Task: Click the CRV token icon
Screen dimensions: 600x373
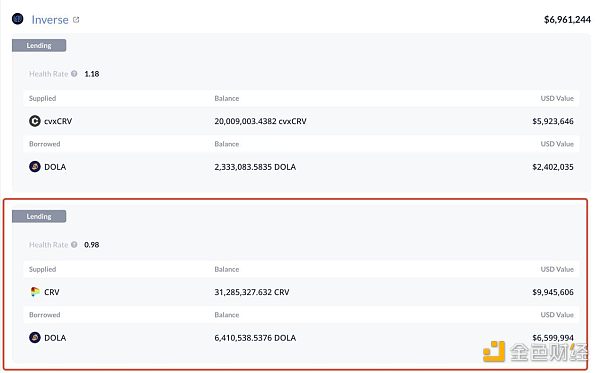Action: [35, 292]
